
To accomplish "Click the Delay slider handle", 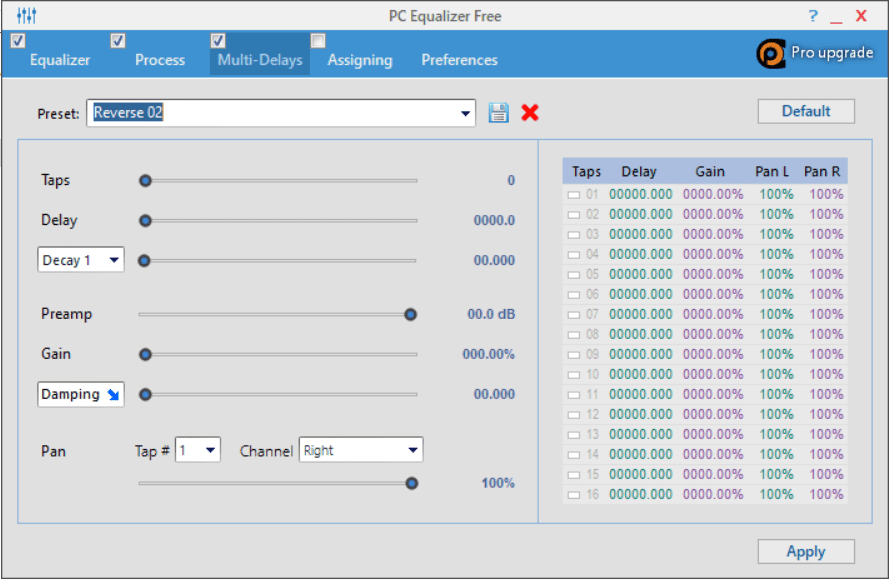I will (x=145, y=220).
